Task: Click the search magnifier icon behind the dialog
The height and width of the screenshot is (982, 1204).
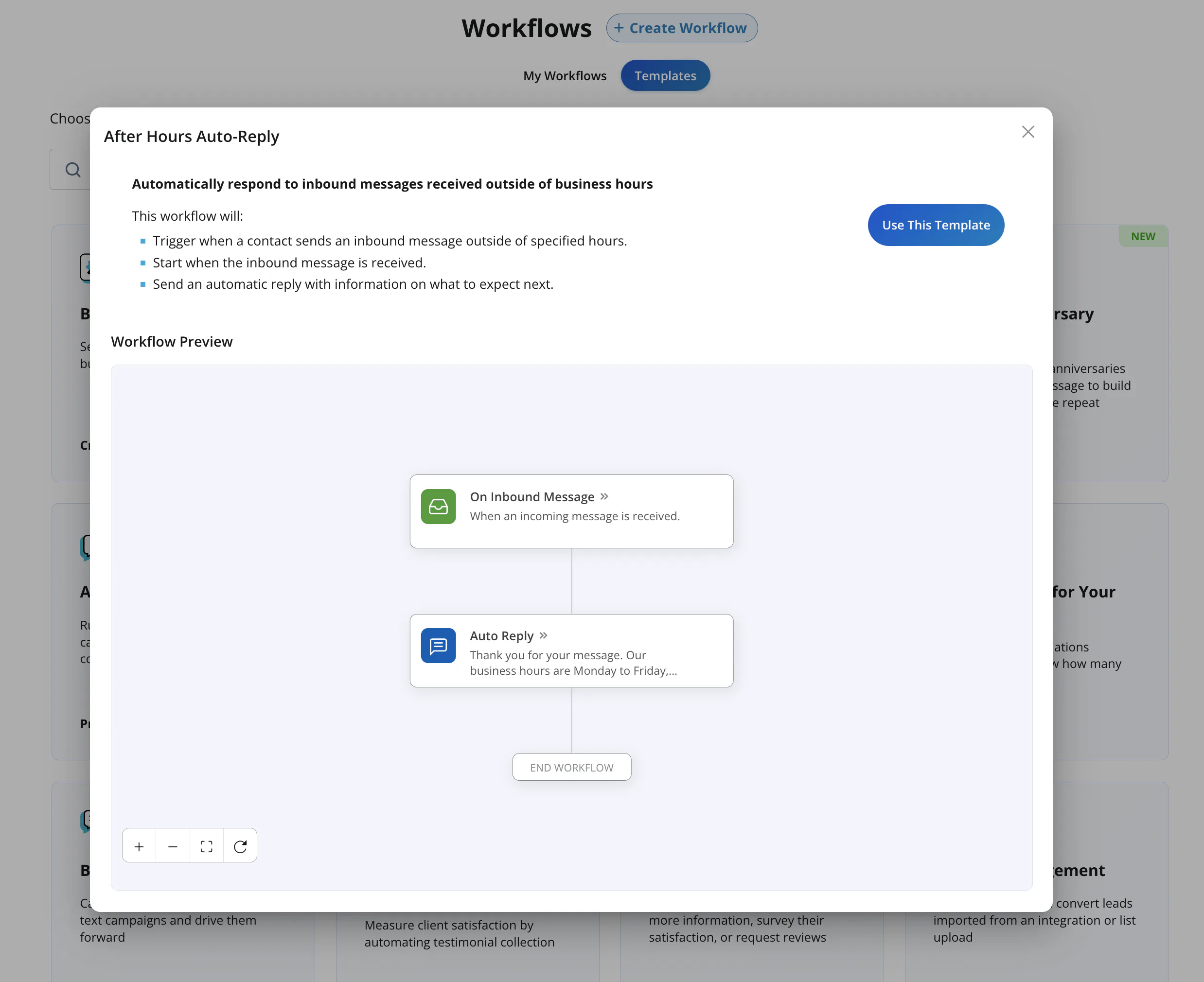Action: pos(72,170)
